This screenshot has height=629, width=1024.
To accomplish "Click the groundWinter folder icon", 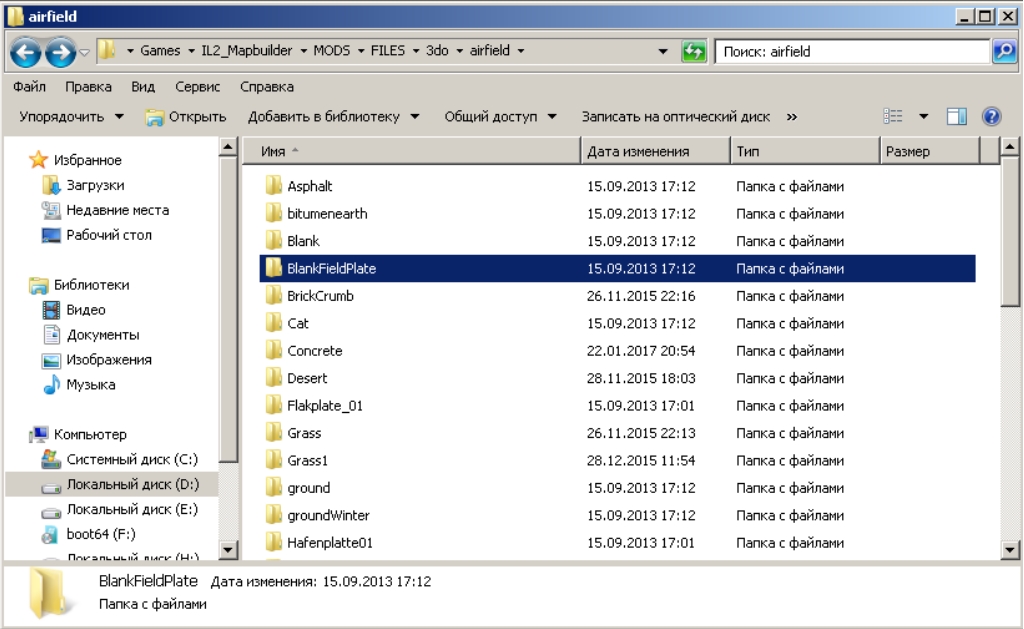I will point(274,515).
